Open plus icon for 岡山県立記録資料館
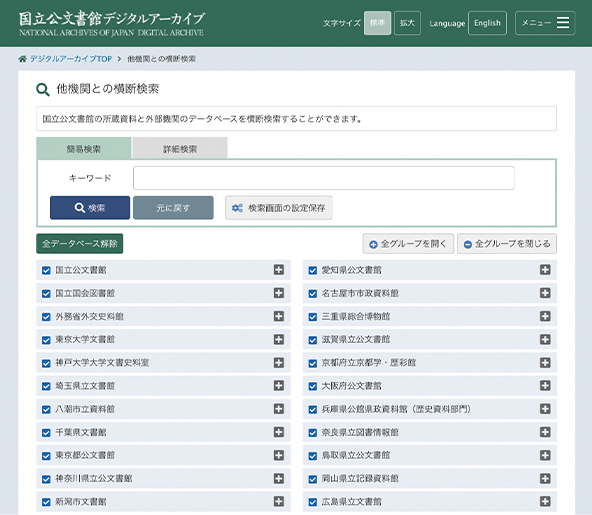This screenshot has width=592, height=515. 545,478
